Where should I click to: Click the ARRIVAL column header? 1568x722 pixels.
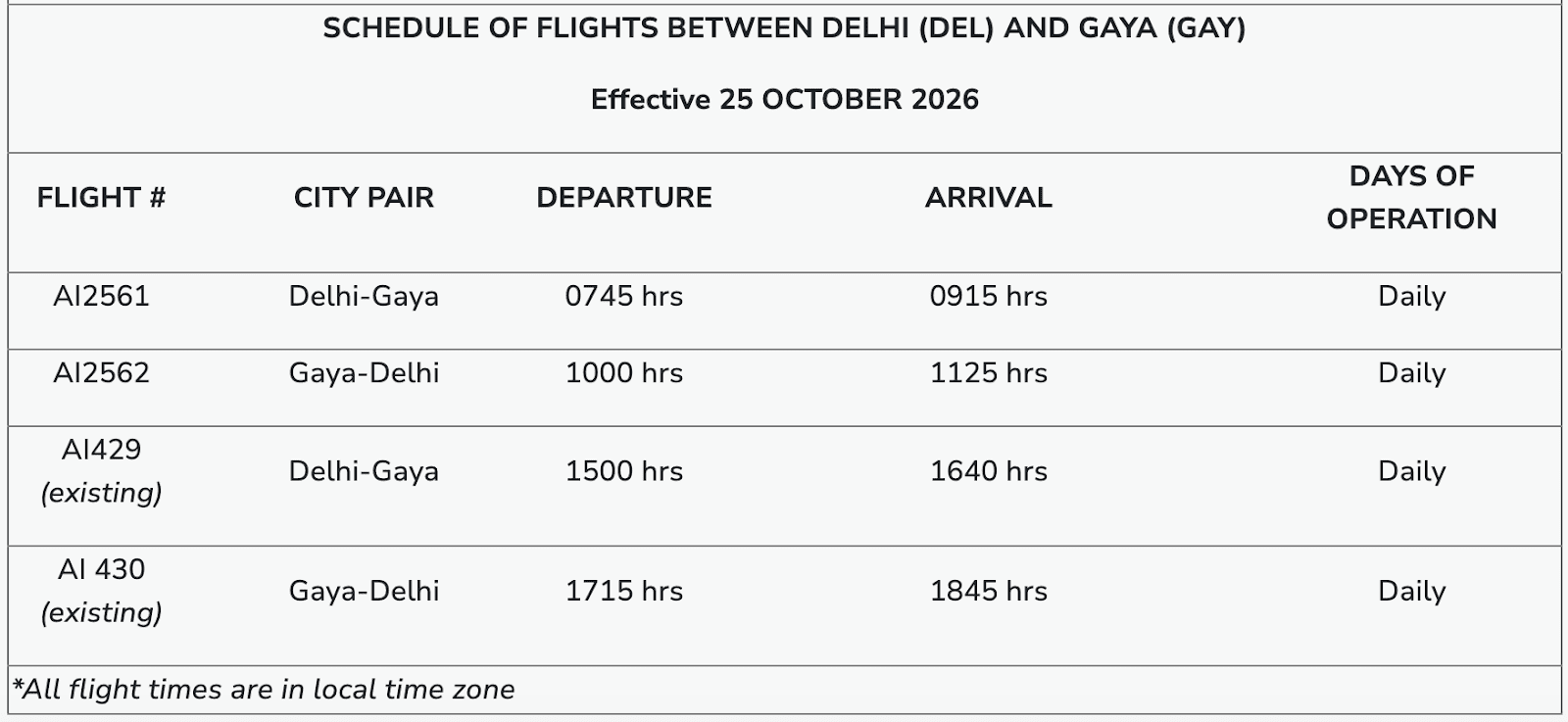click(x=988, y=198)
